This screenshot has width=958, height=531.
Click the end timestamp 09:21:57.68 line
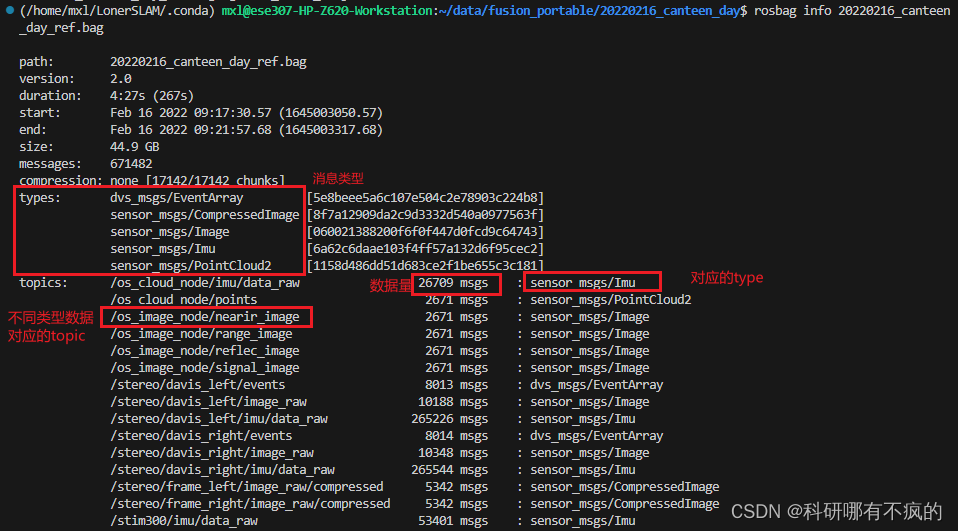coord(246,130)
